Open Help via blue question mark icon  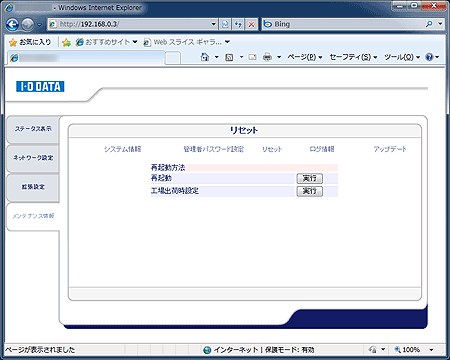pos(429,57)
